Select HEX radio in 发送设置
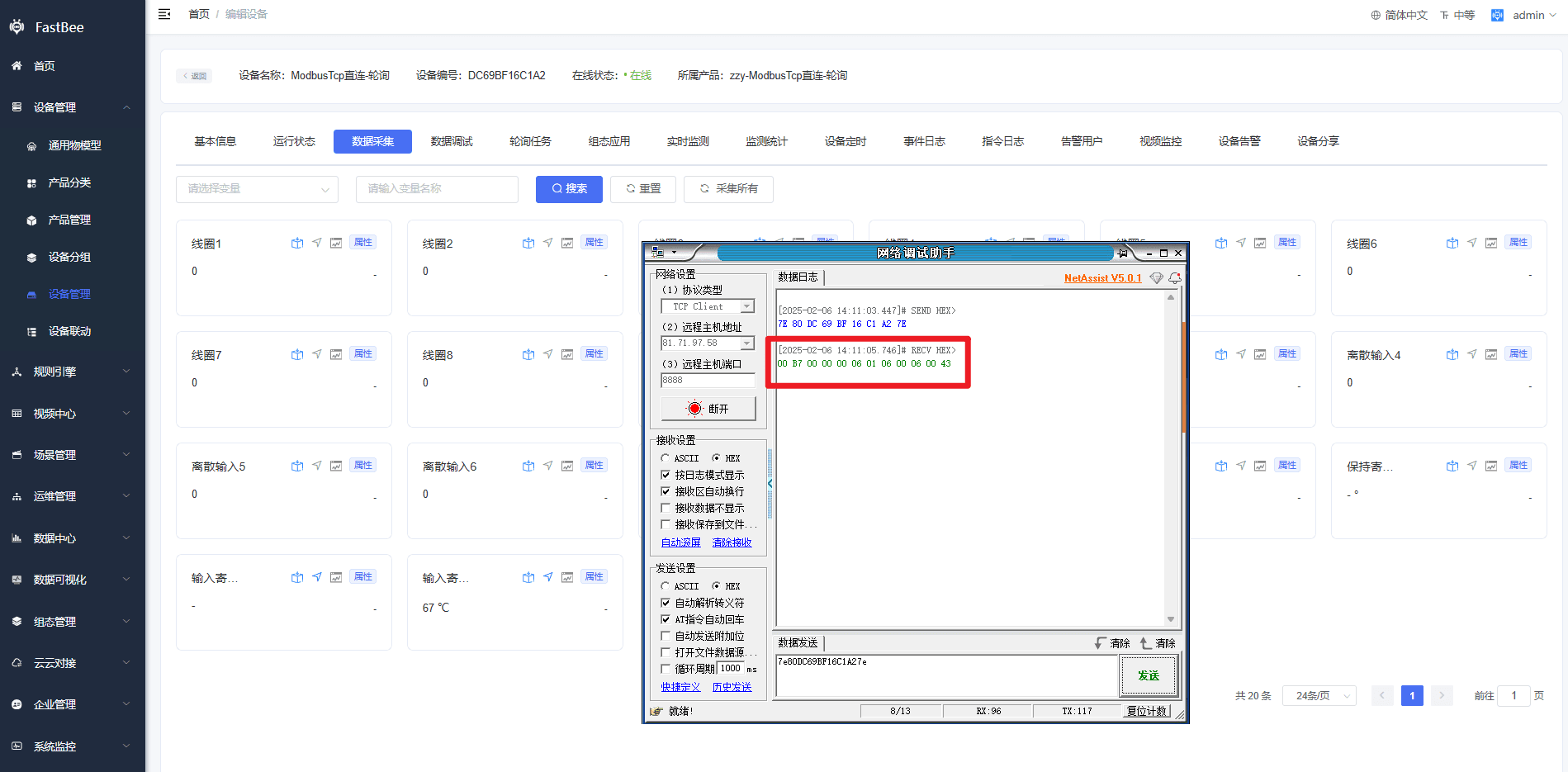The height and width of the screenshot is (772, 1568). tap(716, 586)
